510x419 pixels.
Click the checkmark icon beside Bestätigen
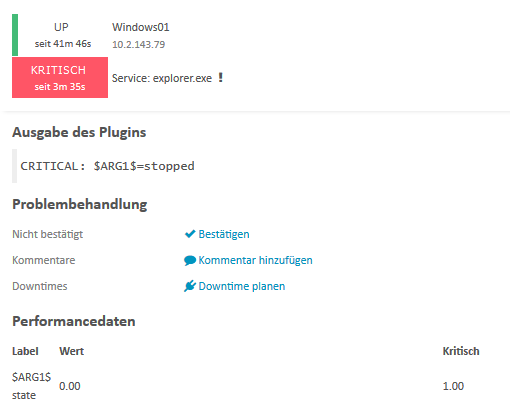[x=190, y=234]
